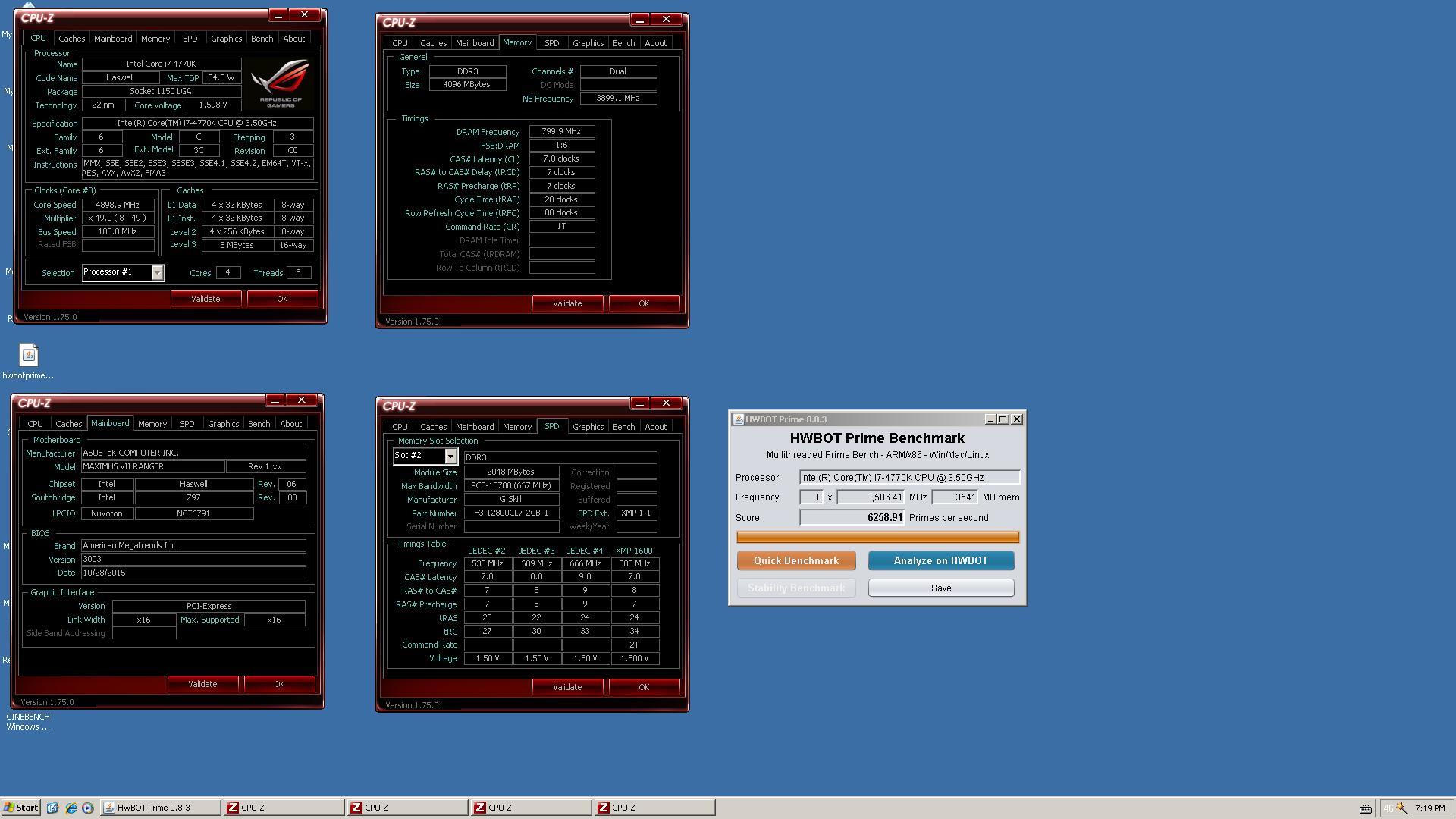This screenshot has height=819, width=1456.
Task: Open Graphics tab in the CPU tab window
Action: 226,39
